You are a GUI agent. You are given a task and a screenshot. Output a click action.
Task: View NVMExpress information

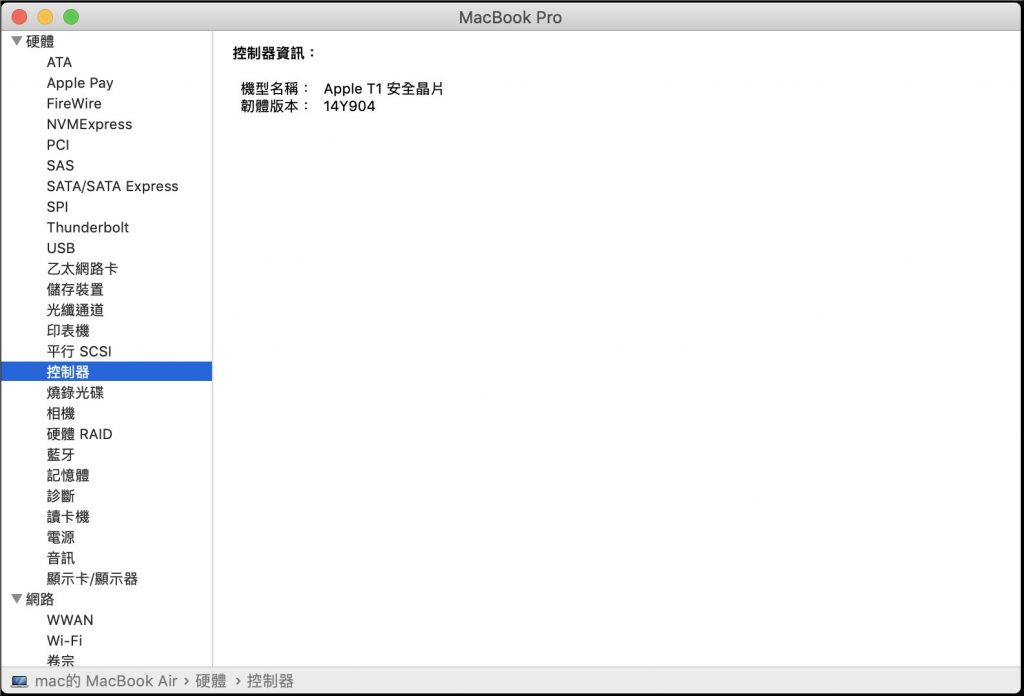point(89,124)
